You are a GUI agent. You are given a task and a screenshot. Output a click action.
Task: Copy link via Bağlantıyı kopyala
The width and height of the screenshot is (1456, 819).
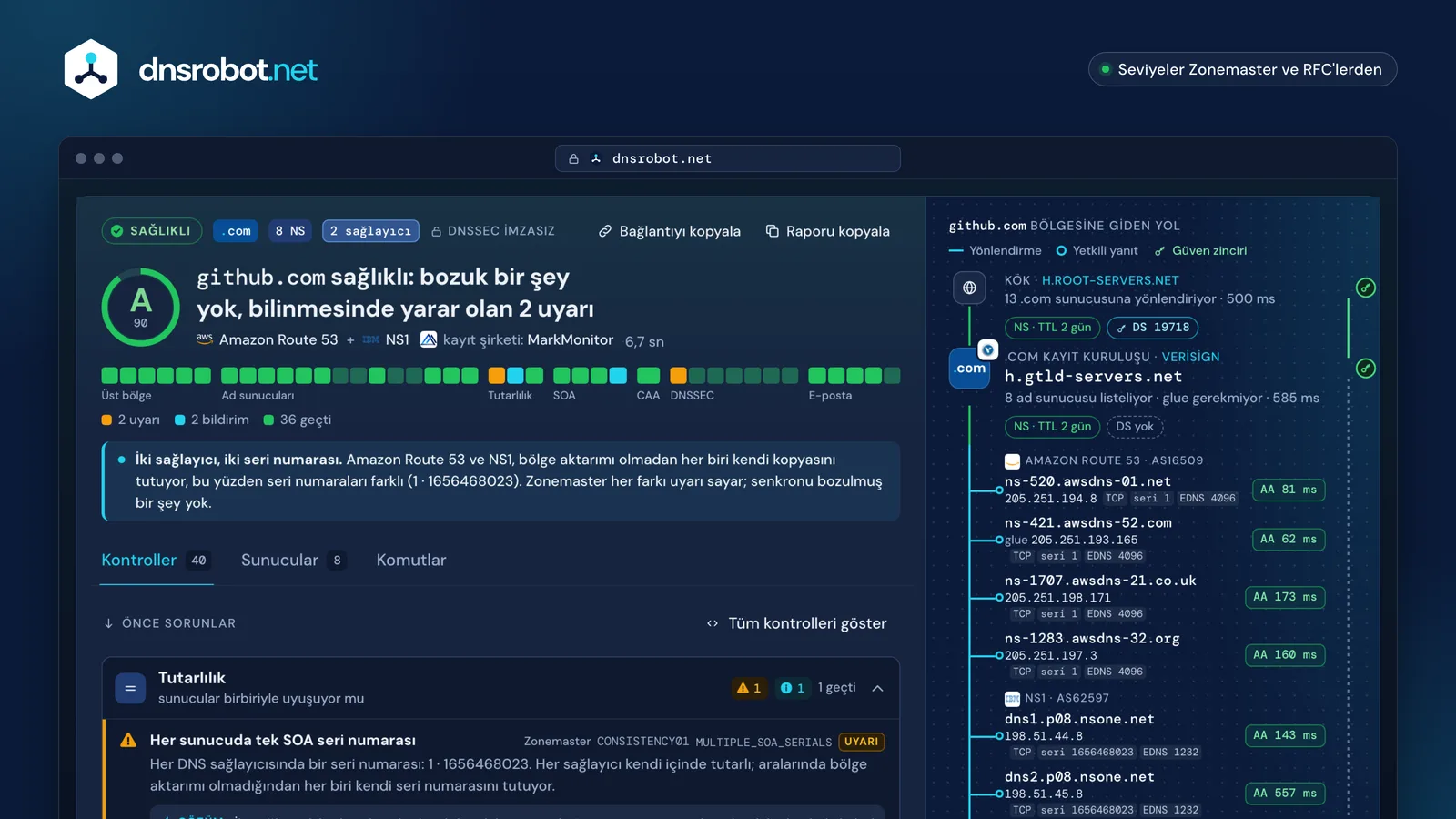pos(669,231)
